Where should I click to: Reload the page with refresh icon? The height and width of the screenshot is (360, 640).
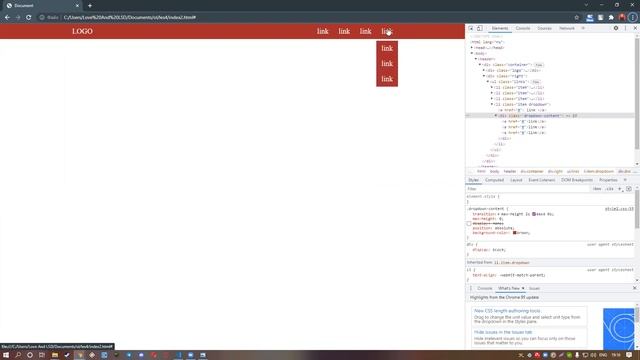pyautogui.click(x=29, y=18)
